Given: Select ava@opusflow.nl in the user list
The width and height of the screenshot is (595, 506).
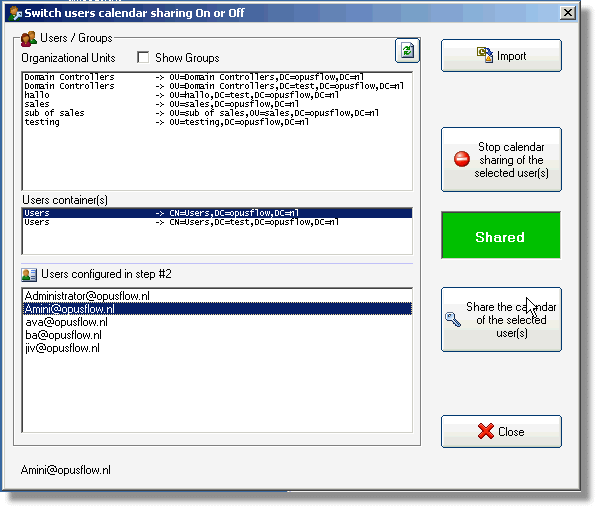Looking at the screenshot, I should (x=217, y=322).
